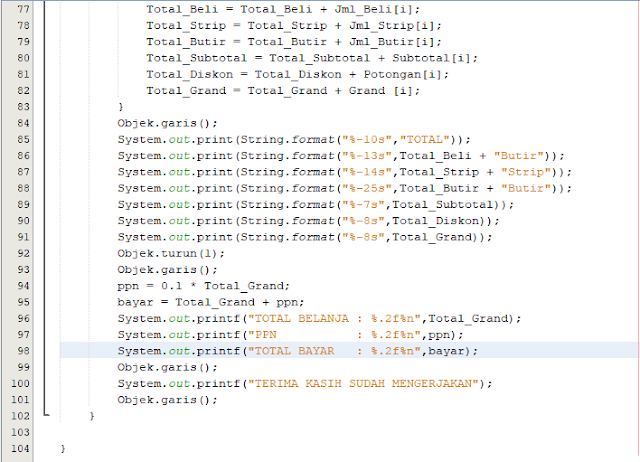Click the closing brace on line 102
Image resolution: width=640 pixels, height=462 pixels.
point(92,416)
